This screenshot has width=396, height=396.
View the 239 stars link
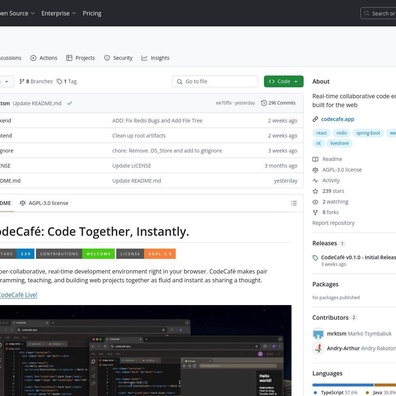coord(333,191)
